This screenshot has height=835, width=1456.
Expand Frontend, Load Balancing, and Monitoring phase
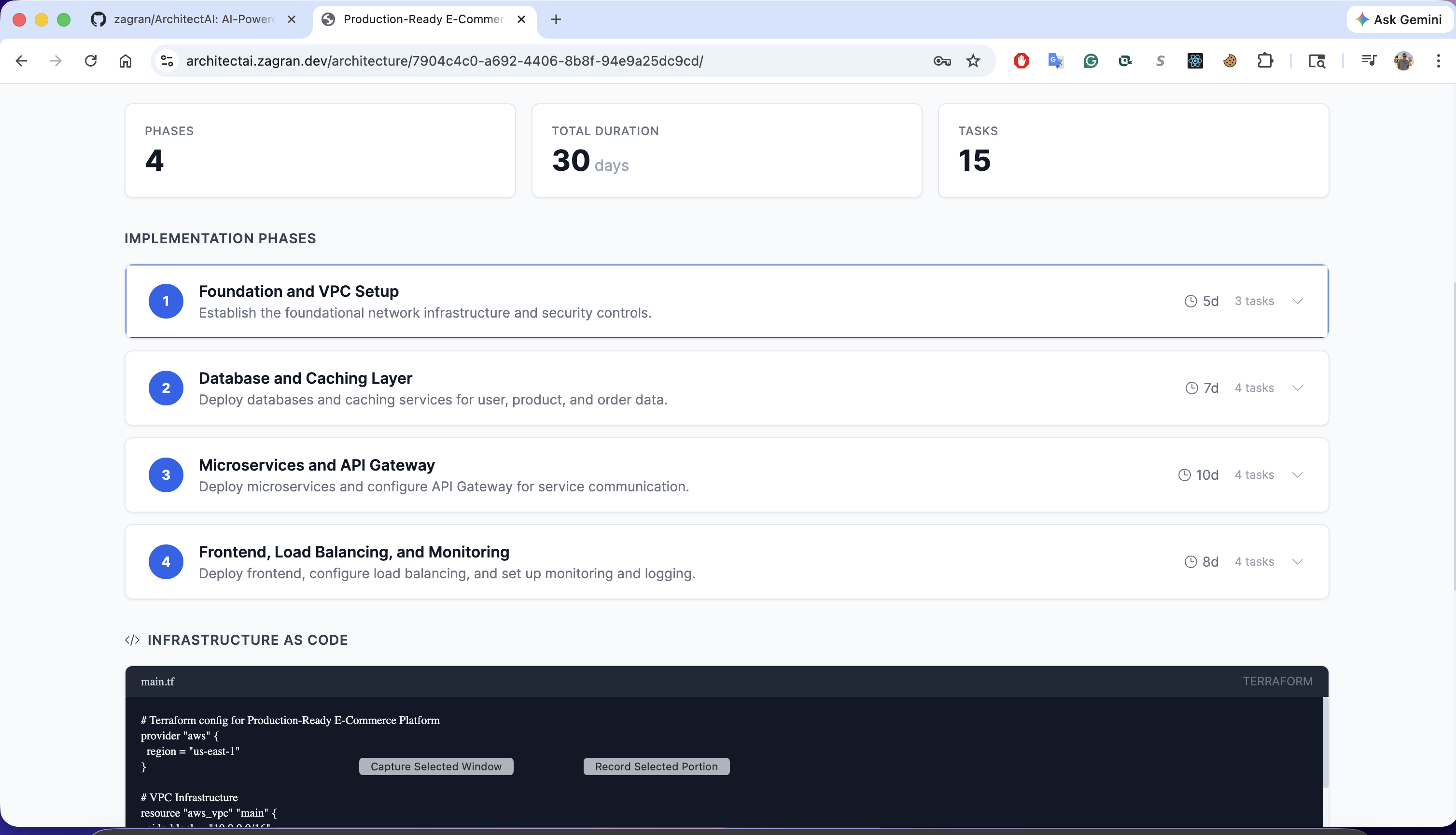[x=1297, y=562]
